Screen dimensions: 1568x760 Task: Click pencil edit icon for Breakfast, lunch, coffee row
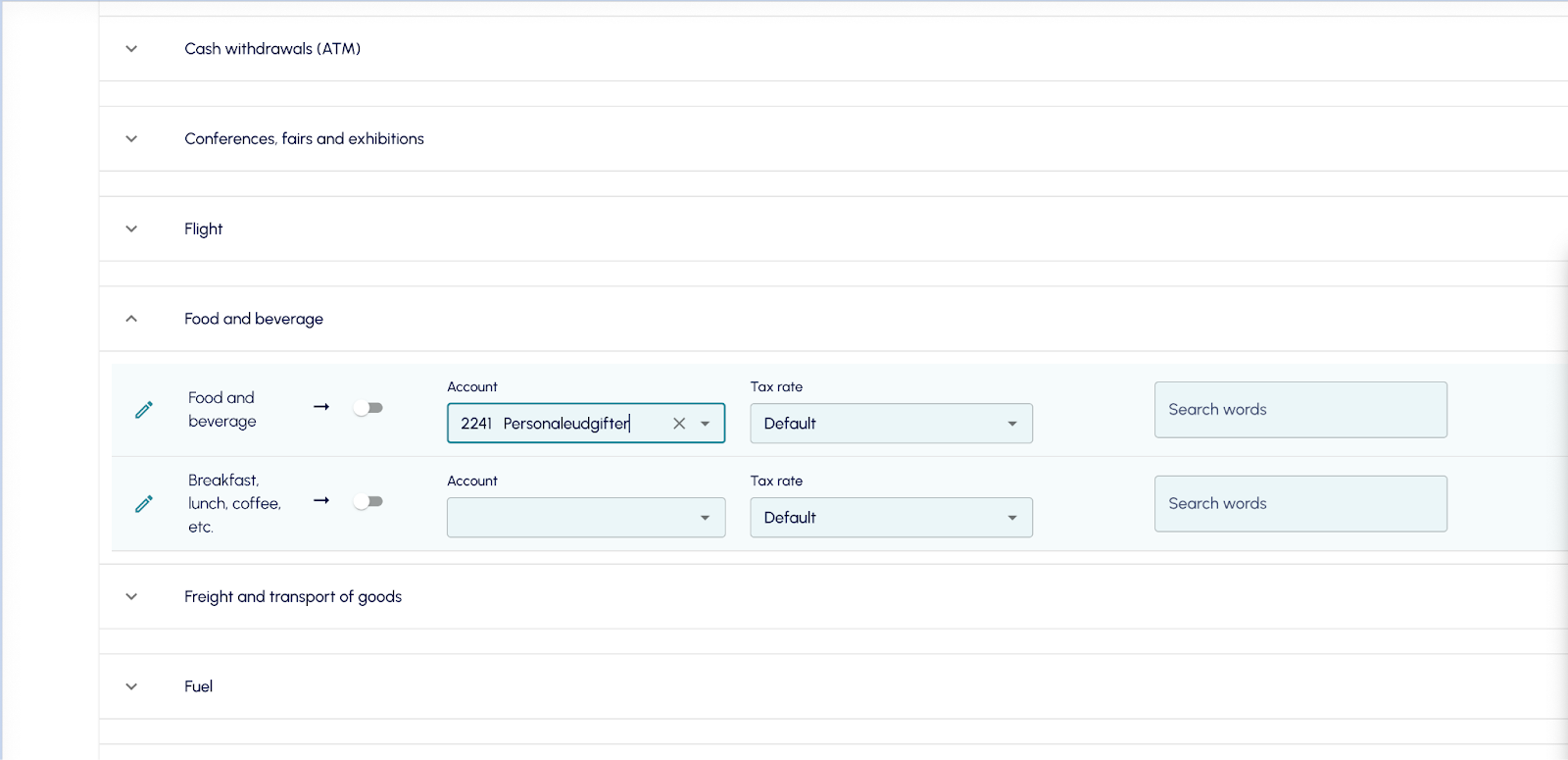point(144,504)
